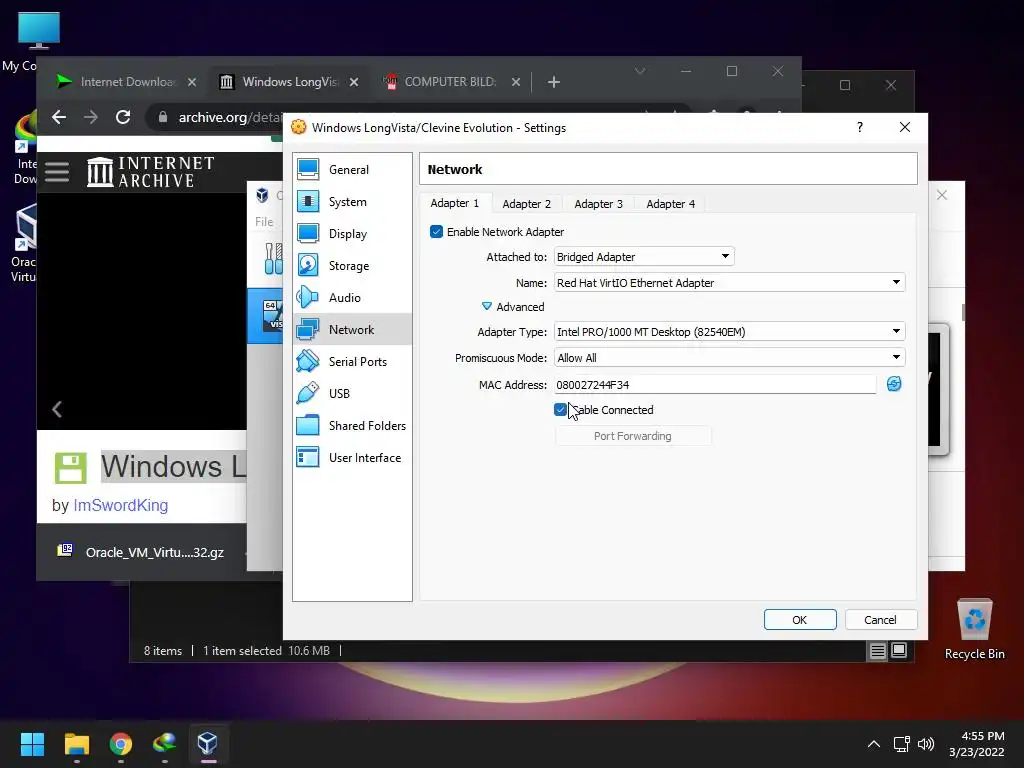Open the Display settings icon
Screen dimensions: 1024x768
pyautogui.click(x=308, y=234)
